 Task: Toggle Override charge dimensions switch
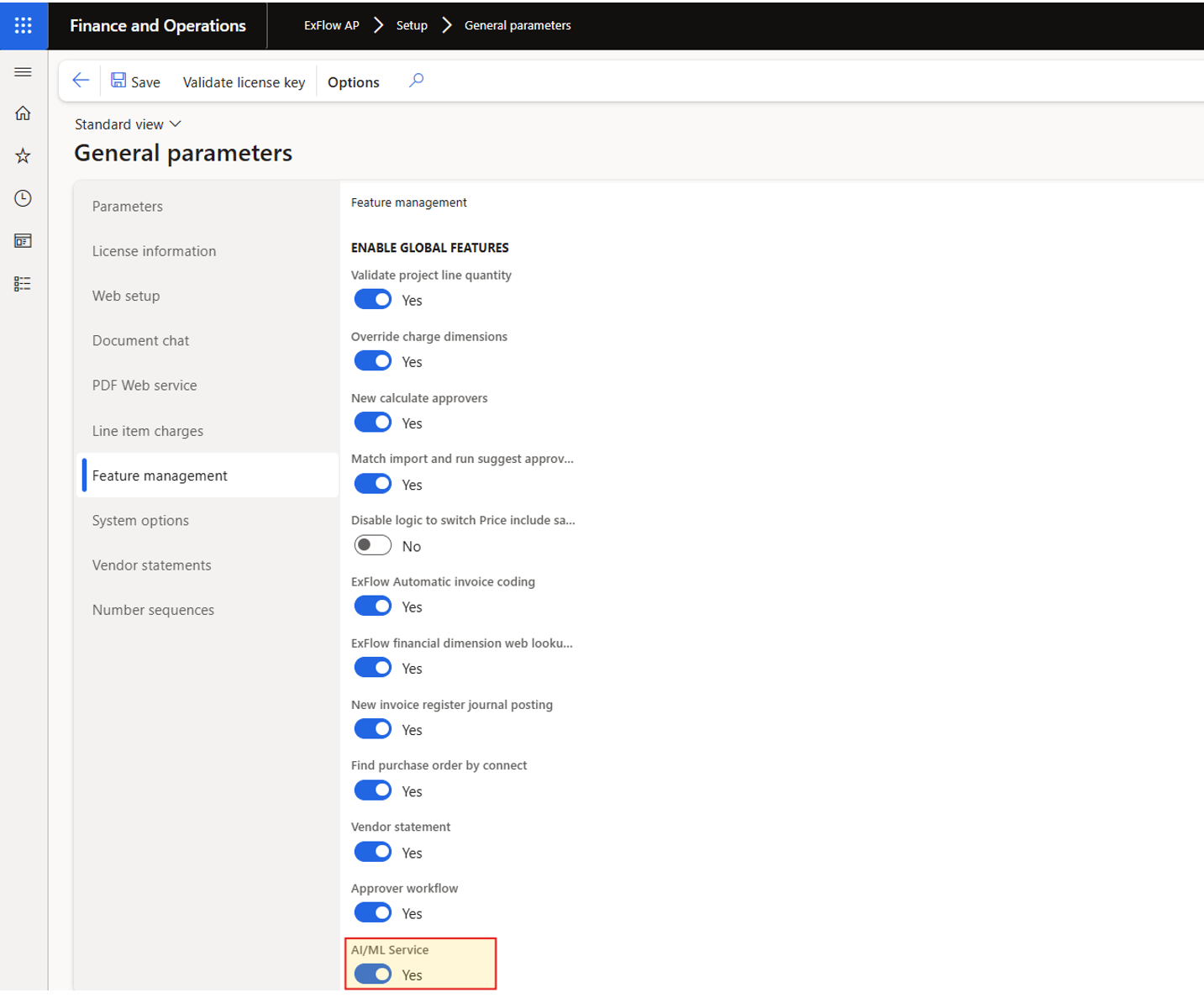pos(373,361)
